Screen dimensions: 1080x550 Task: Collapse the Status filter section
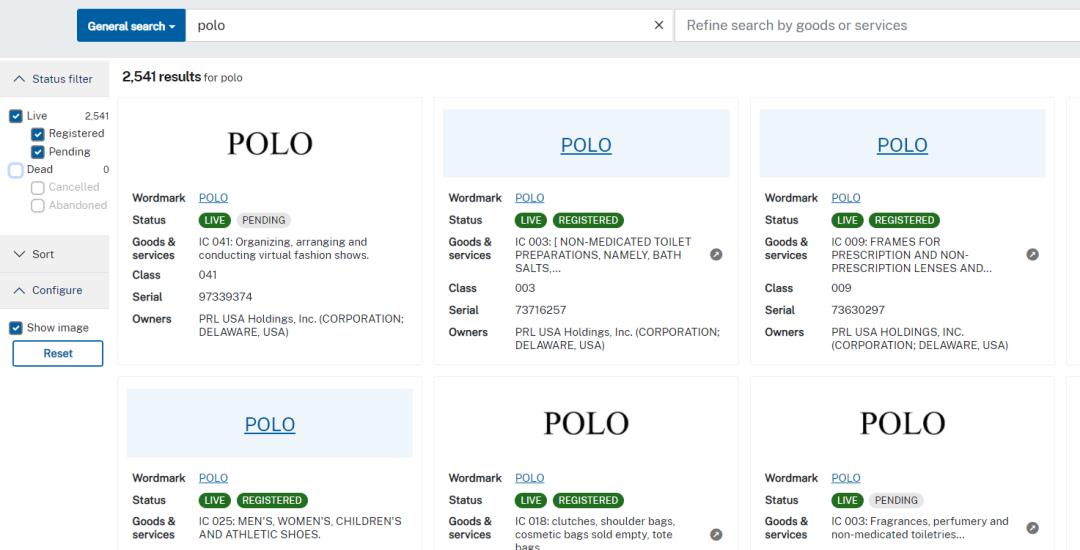click(x=54, y=79)
